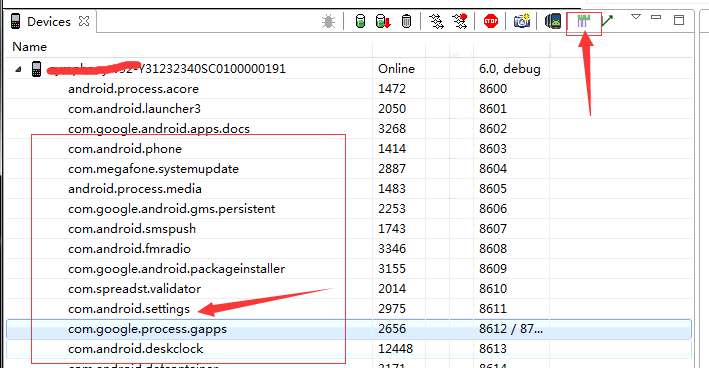Select the com.android.settings process
Screen dimensions: 709x368
[x=129, y=309]
